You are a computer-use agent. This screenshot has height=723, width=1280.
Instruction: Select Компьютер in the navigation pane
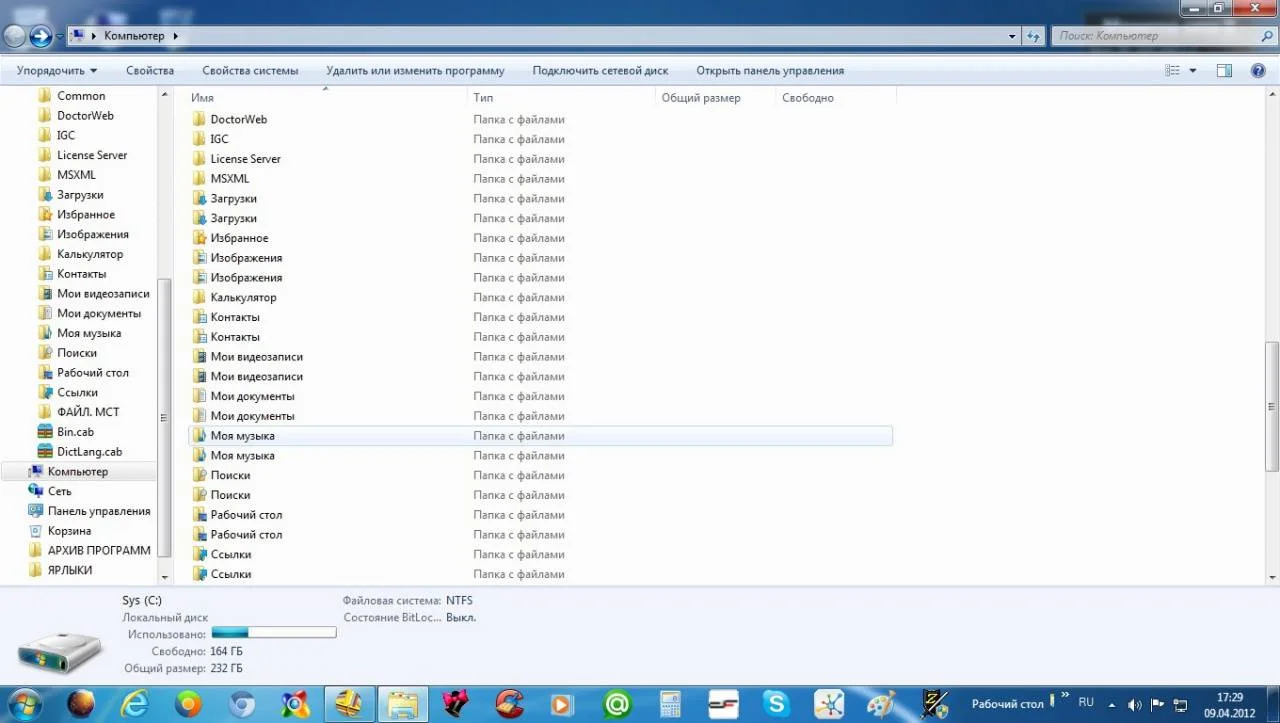78,471
